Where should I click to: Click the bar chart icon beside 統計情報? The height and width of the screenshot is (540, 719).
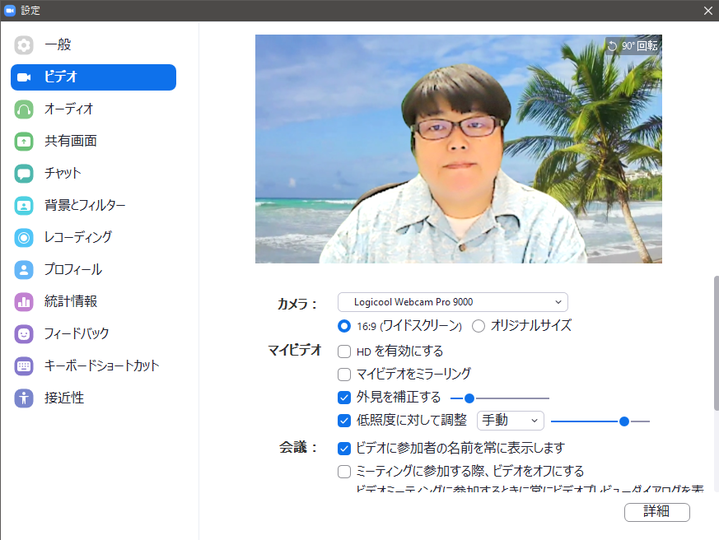24,302
